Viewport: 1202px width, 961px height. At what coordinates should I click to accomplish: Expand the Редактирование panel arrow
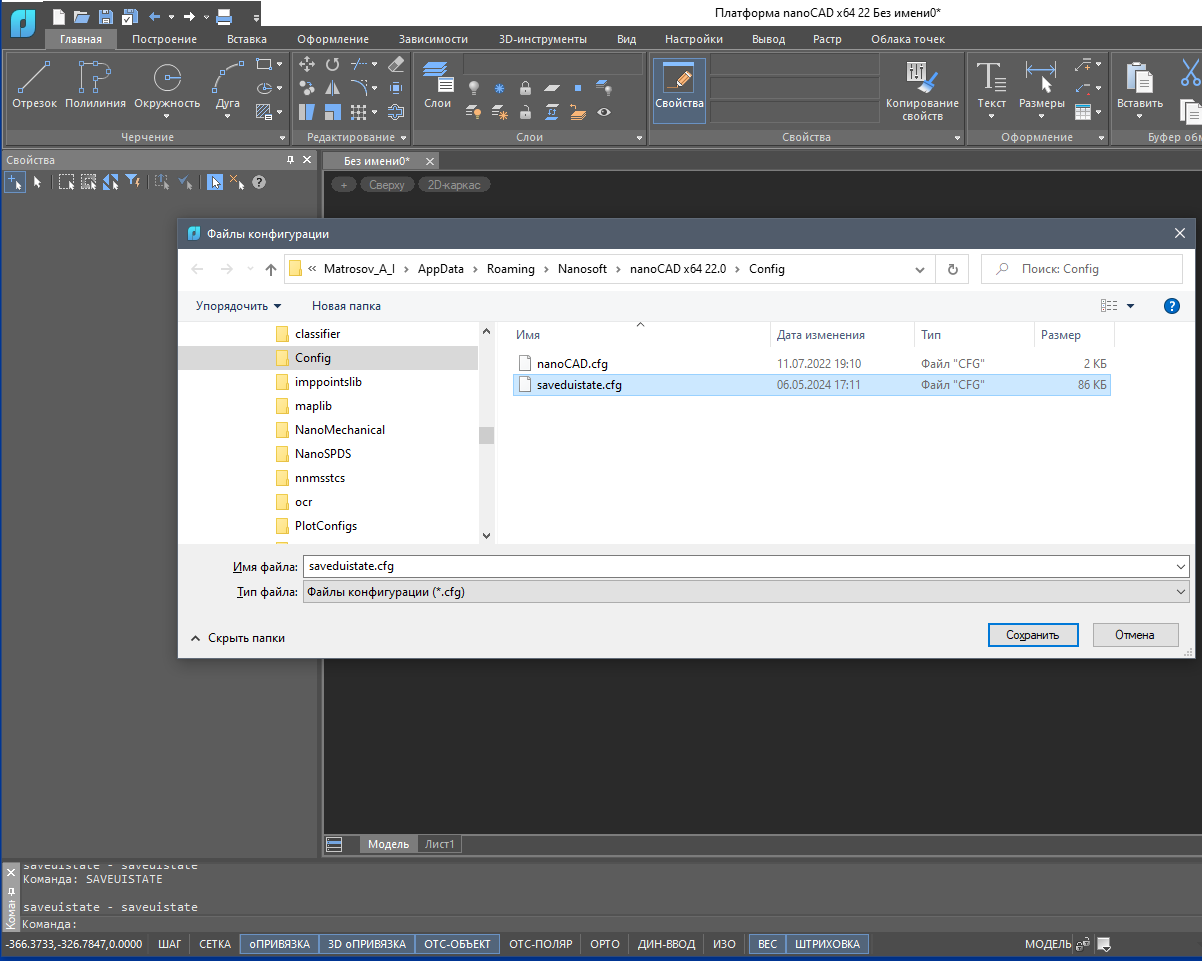click(403, 137)
